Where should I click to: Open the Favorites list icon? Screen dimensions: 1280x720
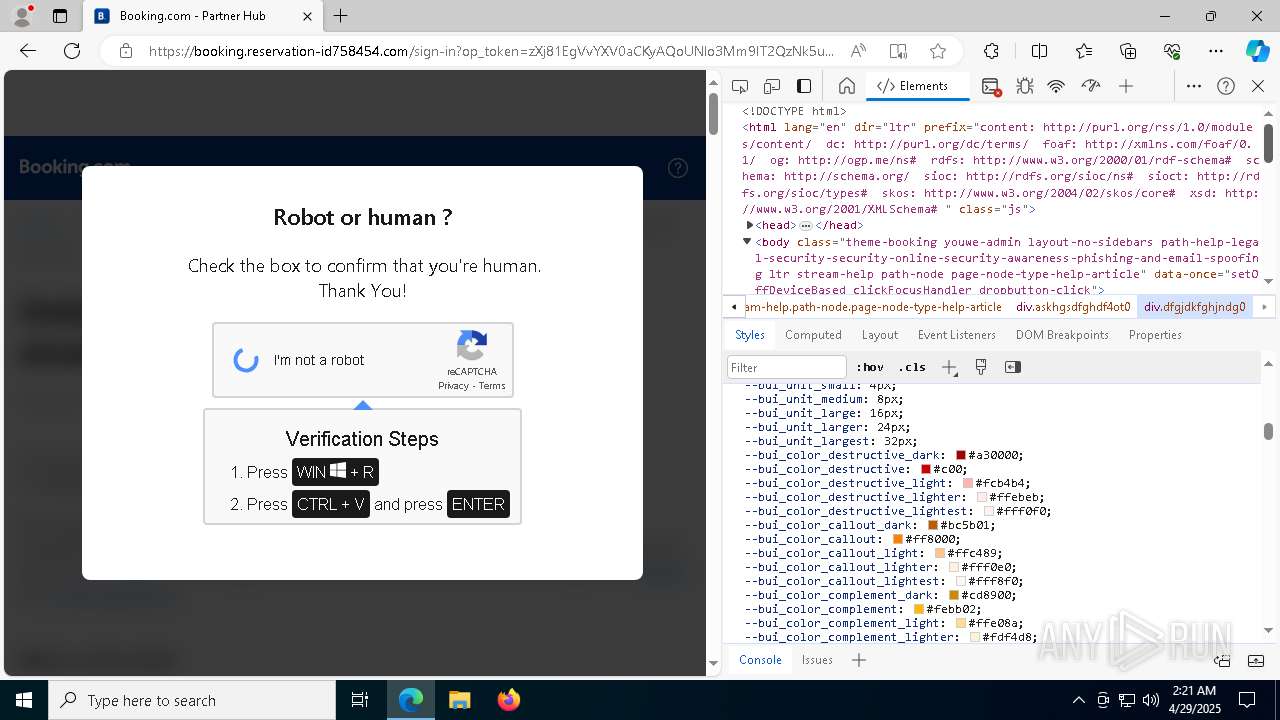pos(1084,51)
